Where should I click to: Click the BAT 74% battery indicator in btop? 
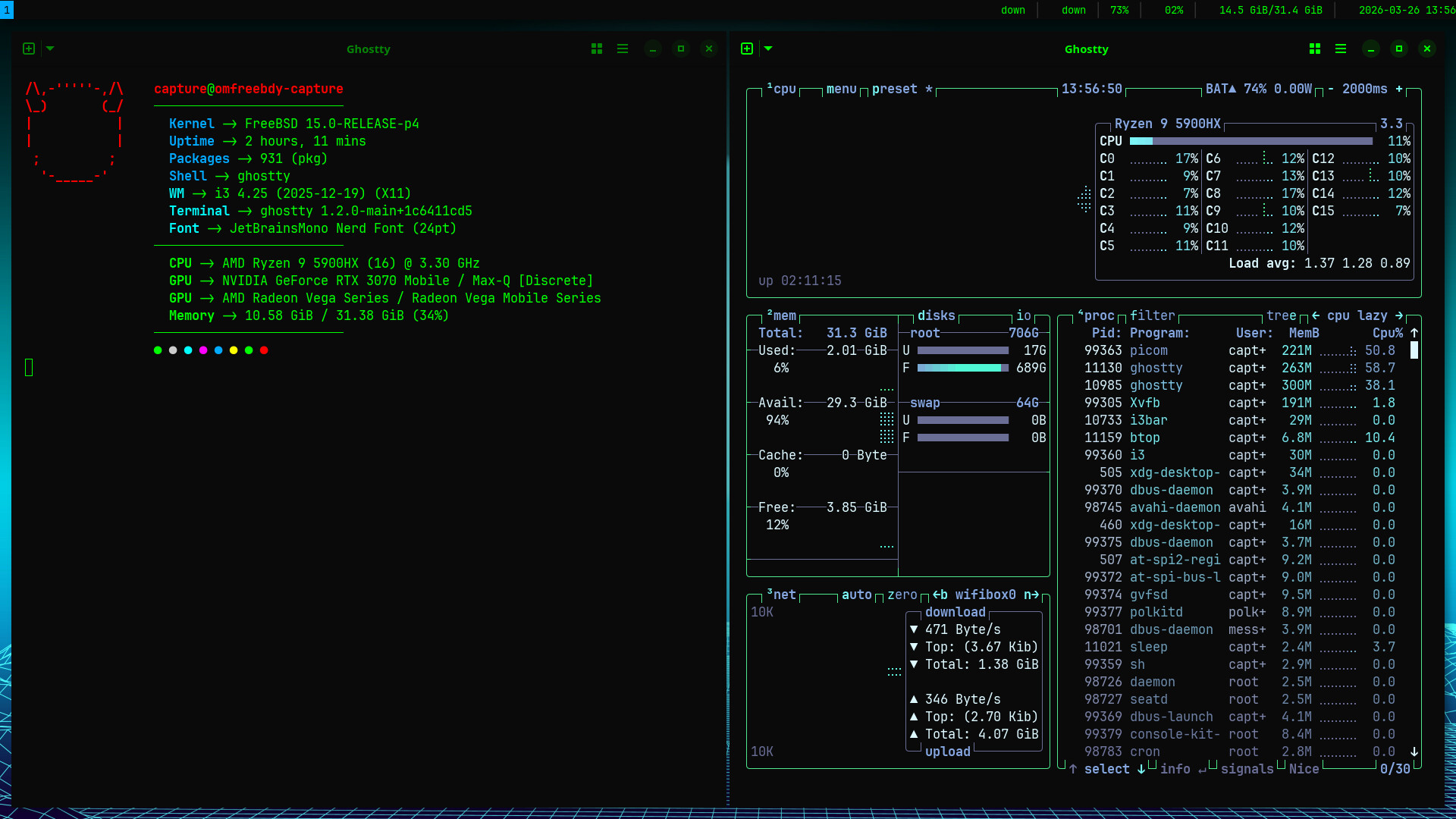point(1259,89)
